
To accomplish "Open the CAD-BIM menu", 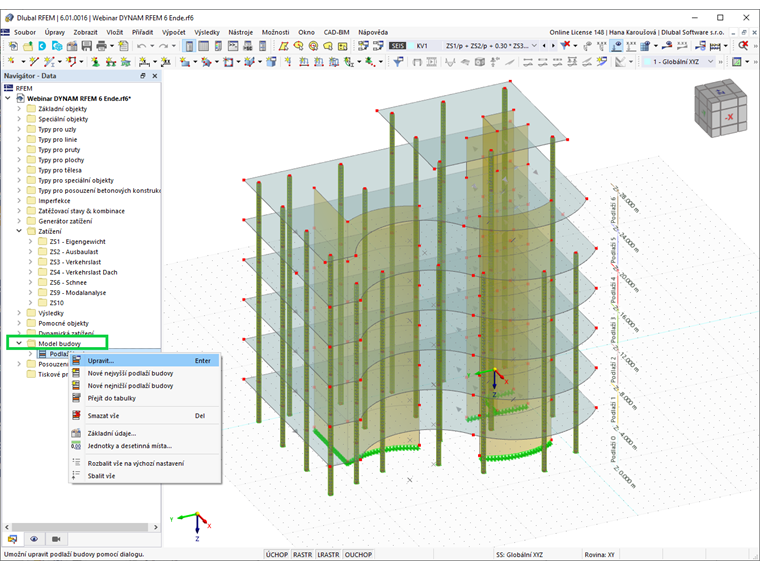I will pyautogui.click(x=336, y=32).
